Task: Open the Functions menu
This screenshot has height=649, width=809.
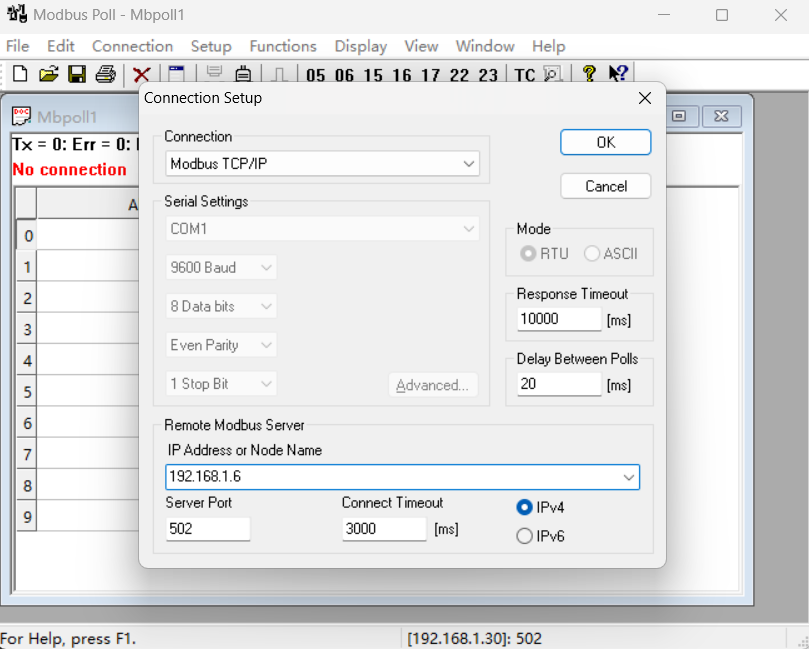Action: [x=283, y=46]
